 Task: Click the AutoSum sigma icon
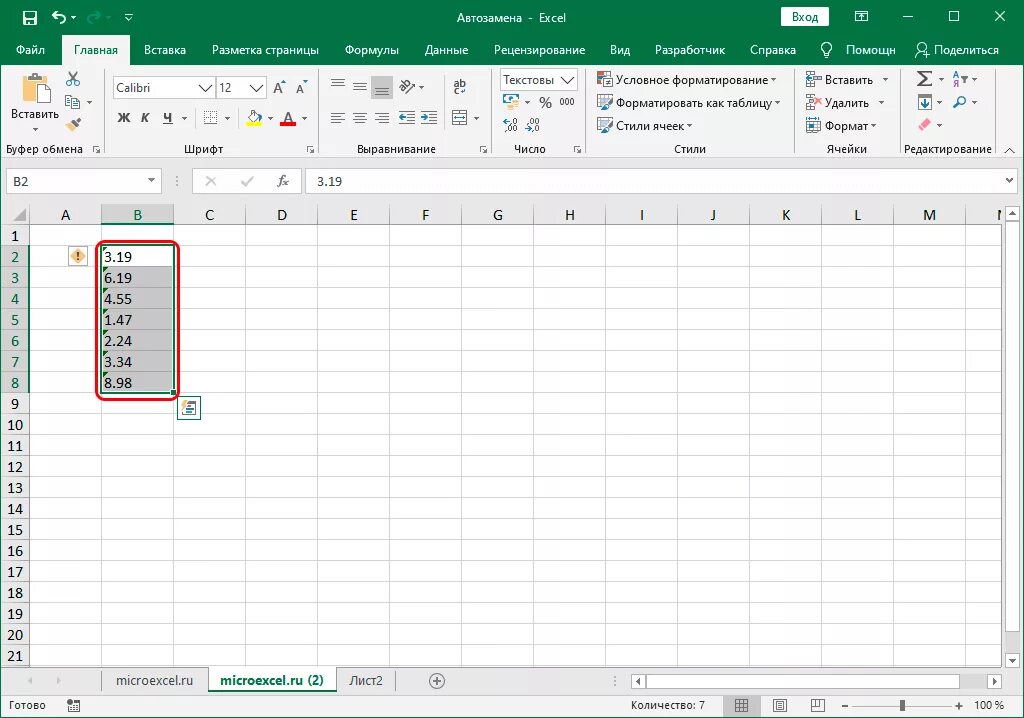point(924,79)
